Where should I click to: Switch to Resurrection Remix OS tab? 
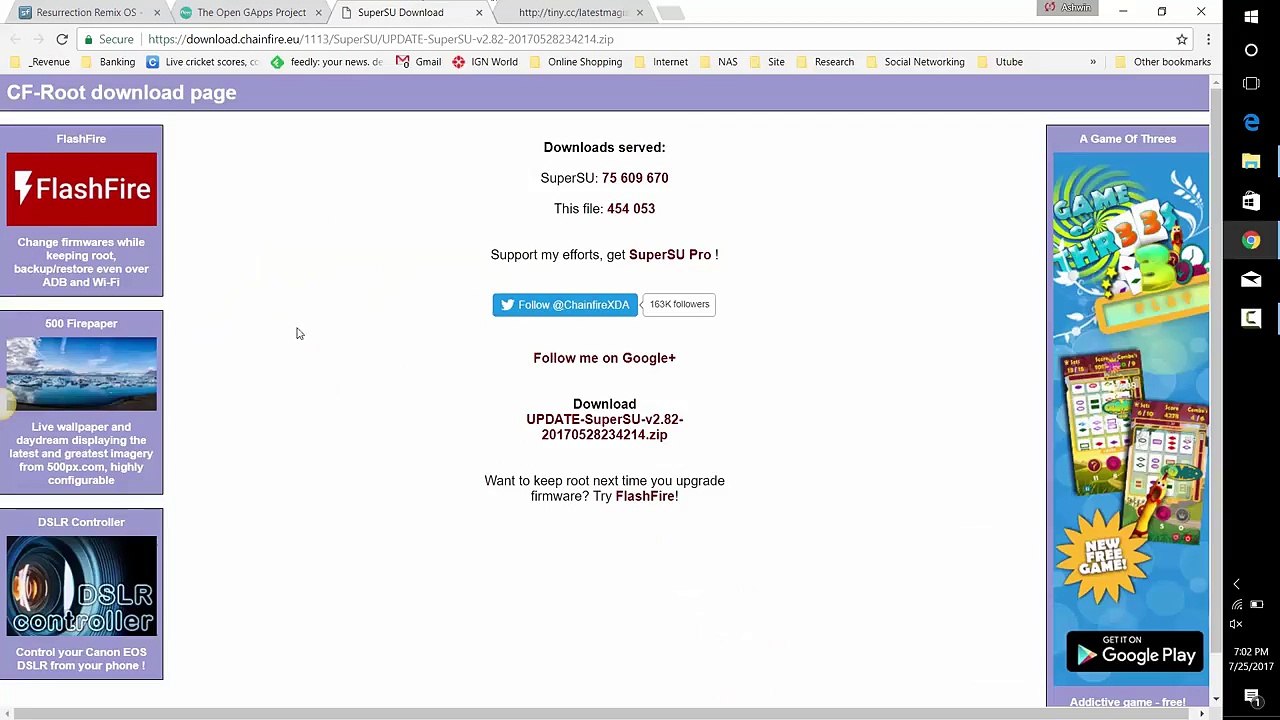pos(86,13)
